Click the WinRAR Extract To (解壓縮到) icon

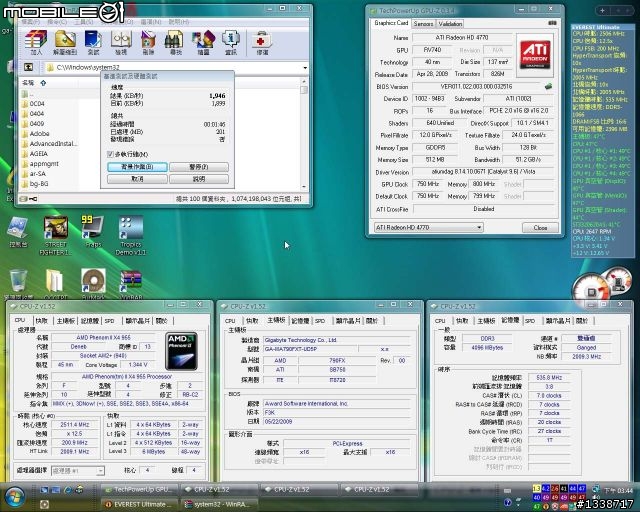pos(65,40)
